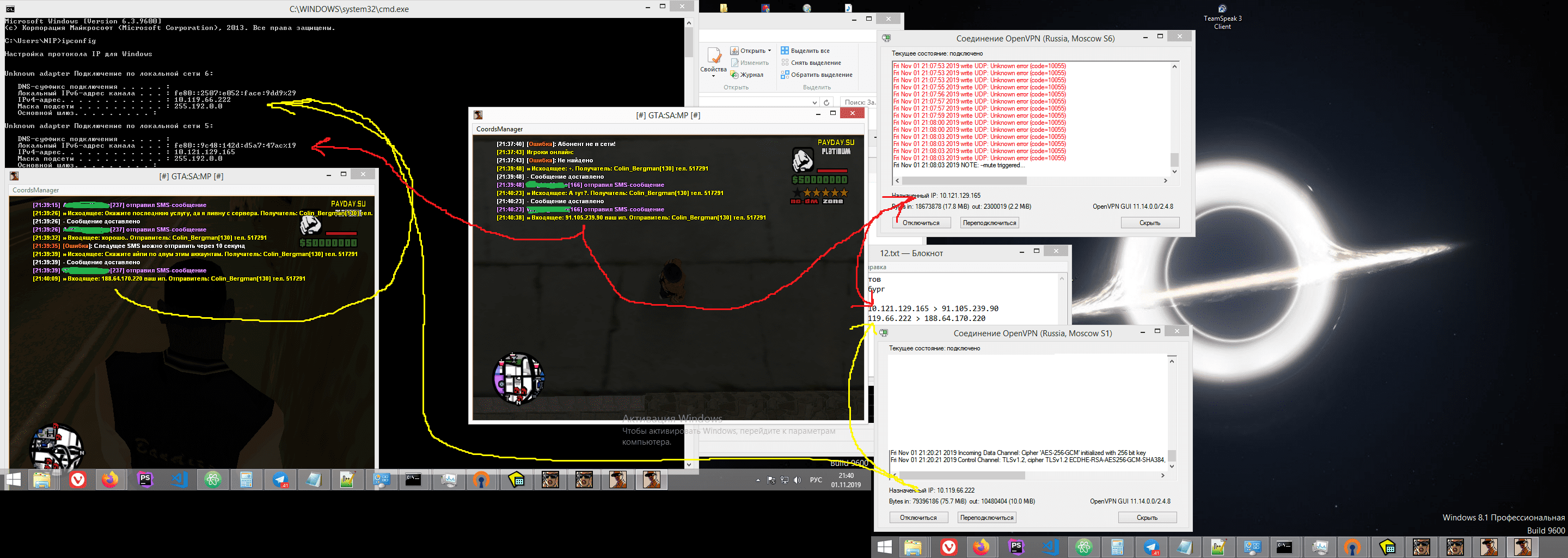Click log line "NOTE: --mute triggered..."

[x=959, y=165]
